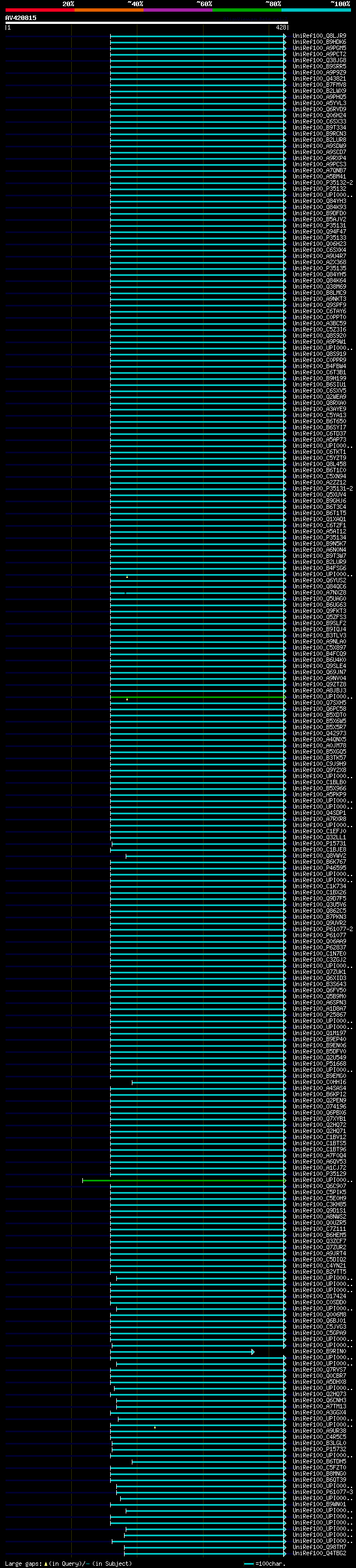Select hit UniRef100_Q7RVS7
The width and height of the screenshot is (356, 1568).
[319, 1370]
